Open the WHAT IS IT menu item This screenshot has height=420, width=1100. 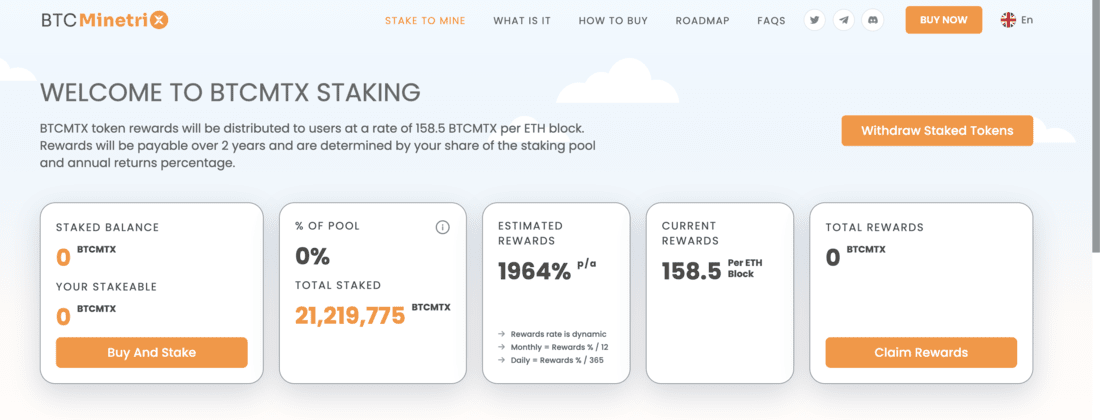(x=522, y=20)
